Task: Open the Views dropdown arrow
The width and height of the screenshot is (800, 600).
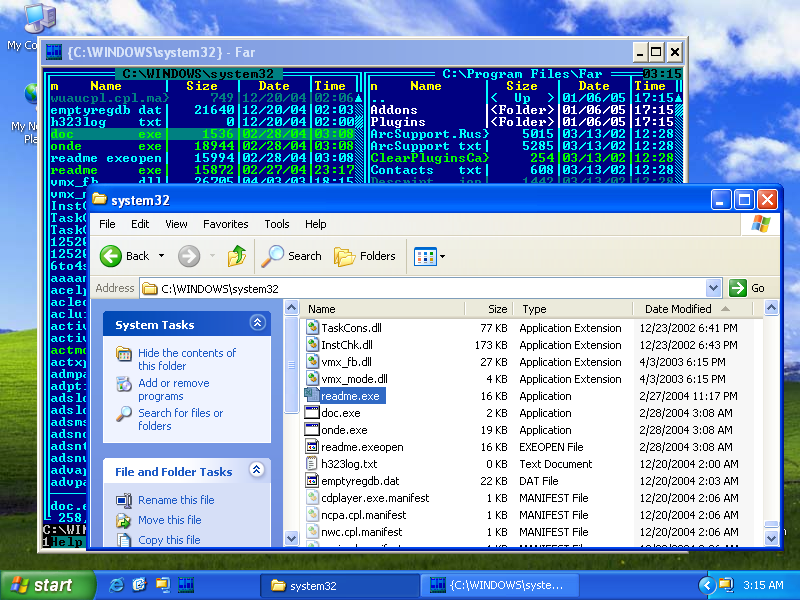Action: coord(442,257)
